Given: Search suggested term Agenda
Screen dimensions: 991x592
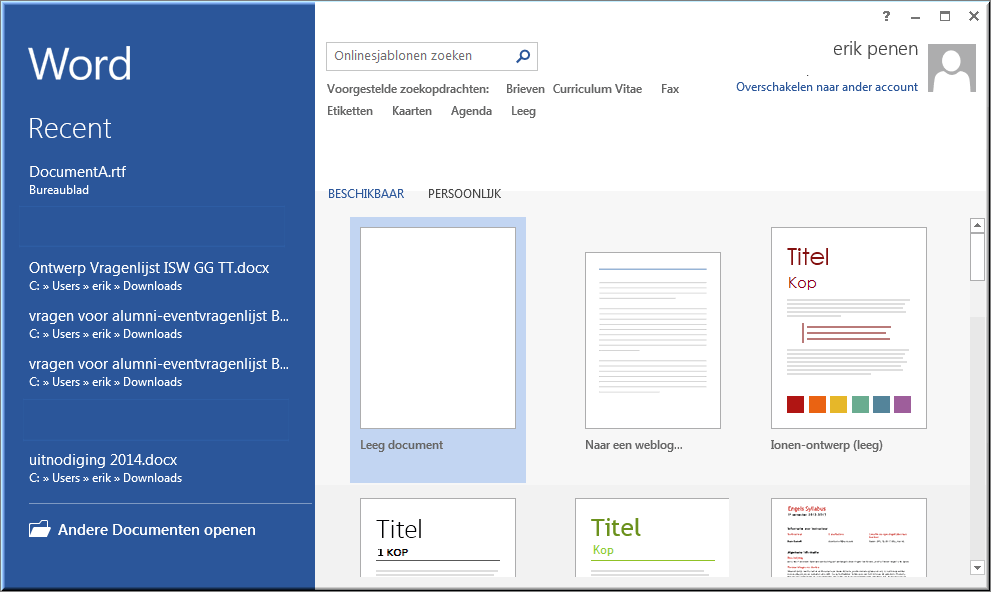Looking at the screenshot, I should [471, 111].
